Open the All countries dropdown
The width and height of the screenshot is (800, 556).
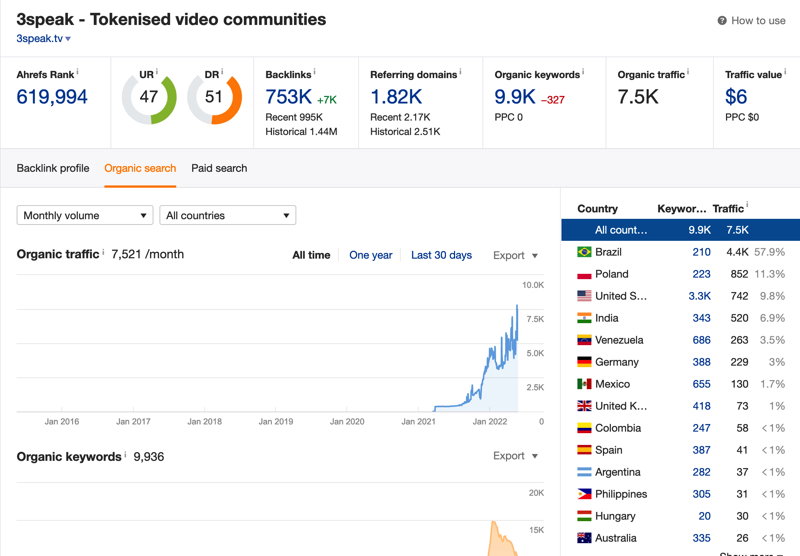coord(228,215)
